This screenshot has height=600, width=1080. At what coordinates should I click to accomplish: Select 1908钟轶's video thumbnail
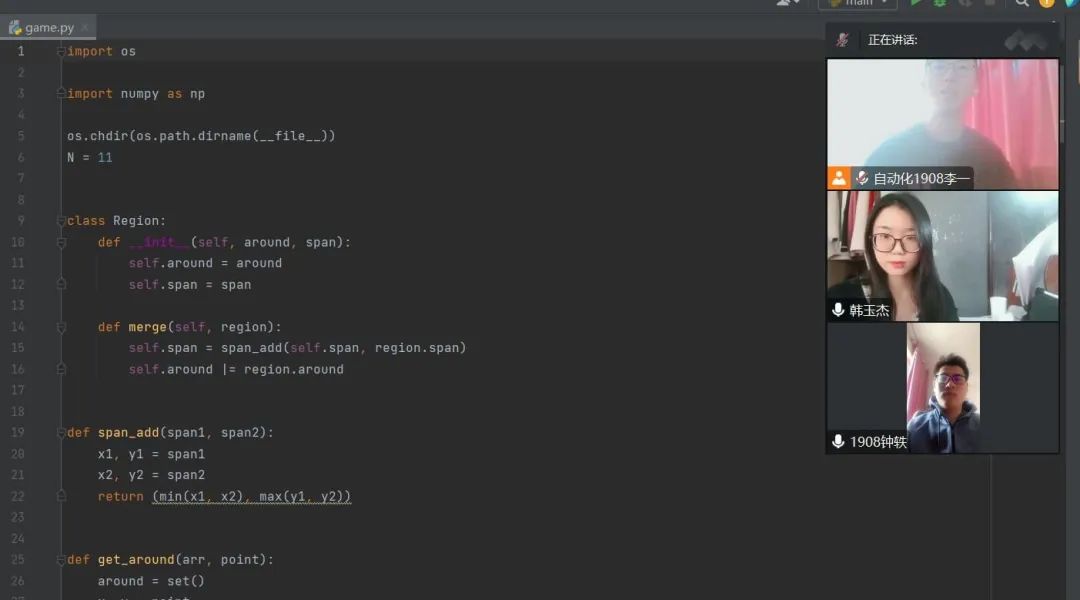point(942,387)
